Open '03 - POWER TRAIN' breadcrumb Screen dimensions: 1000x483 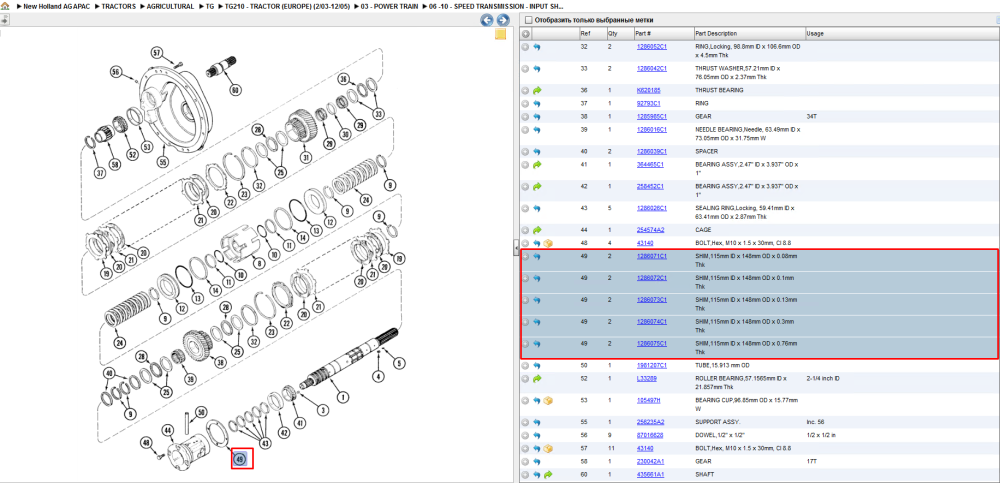[390, 6]
